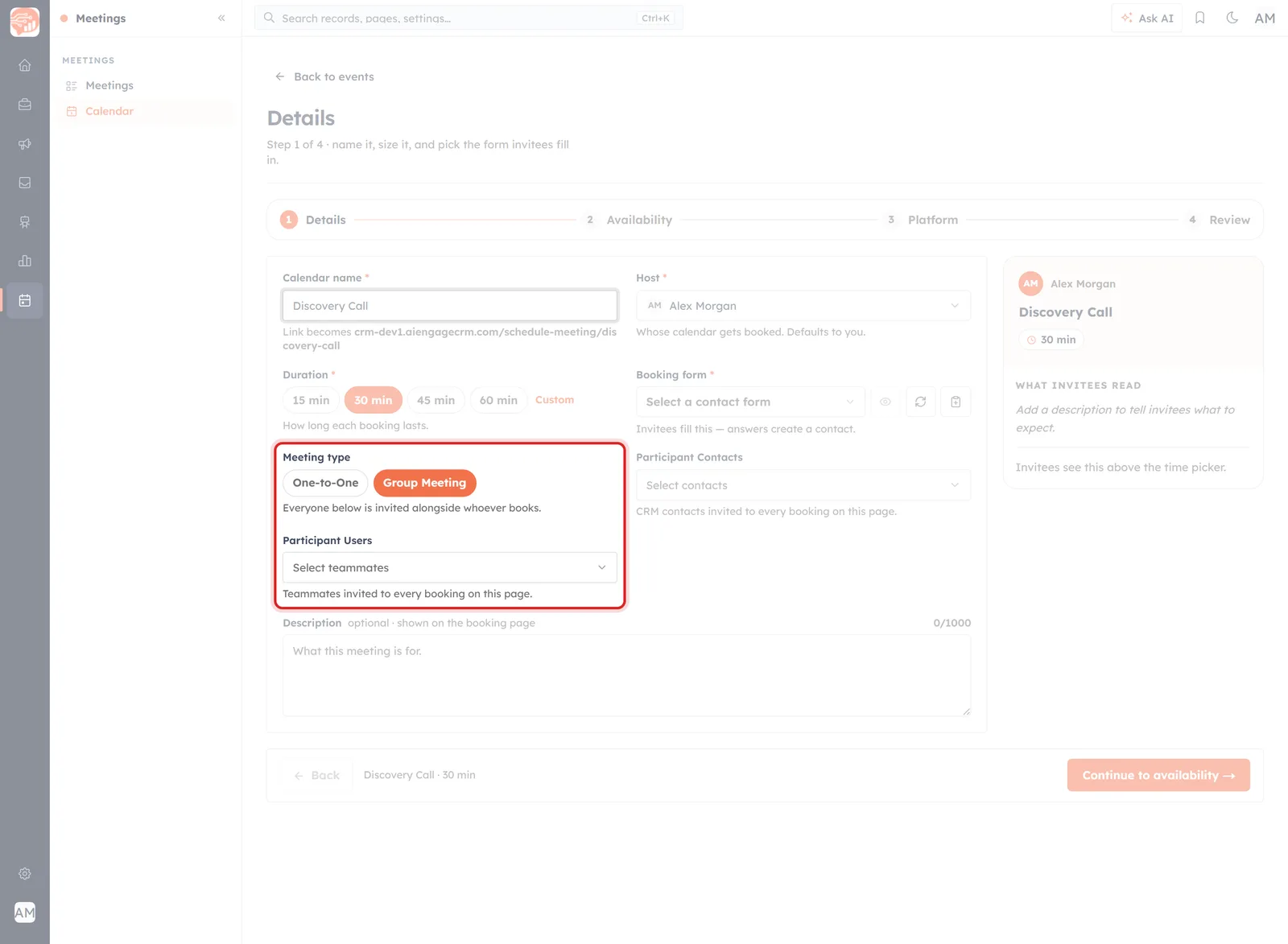Open the AM user avatar at the sidebar bottom
This screenshot has width=1288, height=944.
point(25,913)
